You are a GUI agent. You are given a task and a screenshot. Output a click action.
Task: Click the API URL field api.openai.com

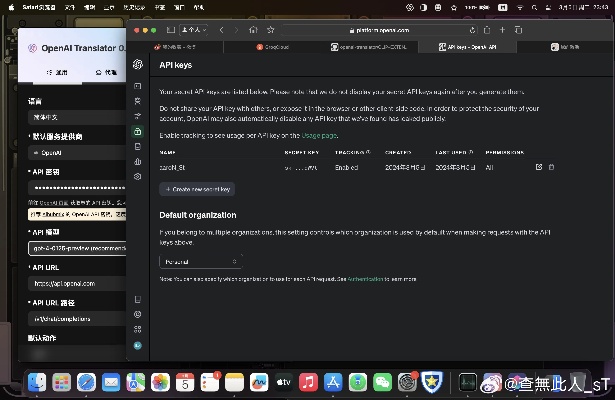(77, 284)
